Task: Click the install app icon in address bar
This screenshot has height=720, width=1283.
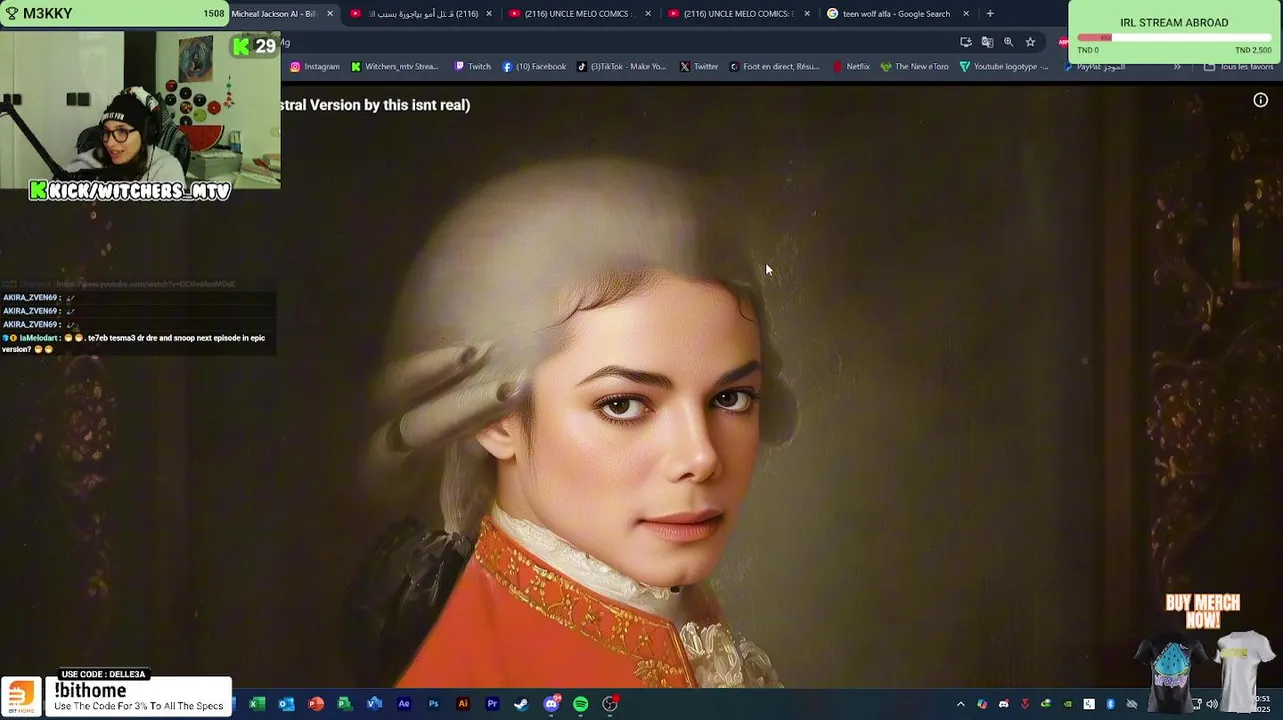Action: coord(966,42)
